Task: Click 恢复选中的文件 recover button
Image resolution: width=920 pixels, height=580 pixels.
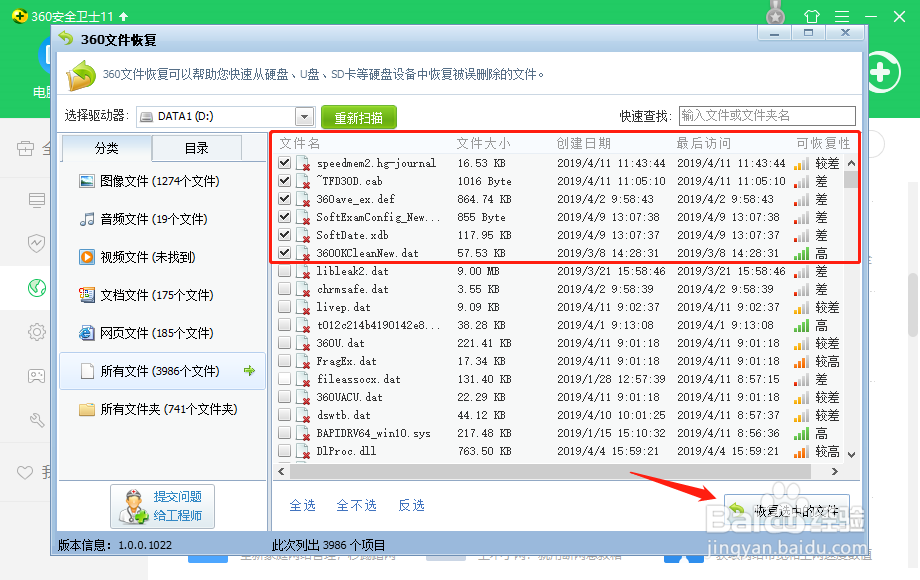Action: (x=787, y=511)
